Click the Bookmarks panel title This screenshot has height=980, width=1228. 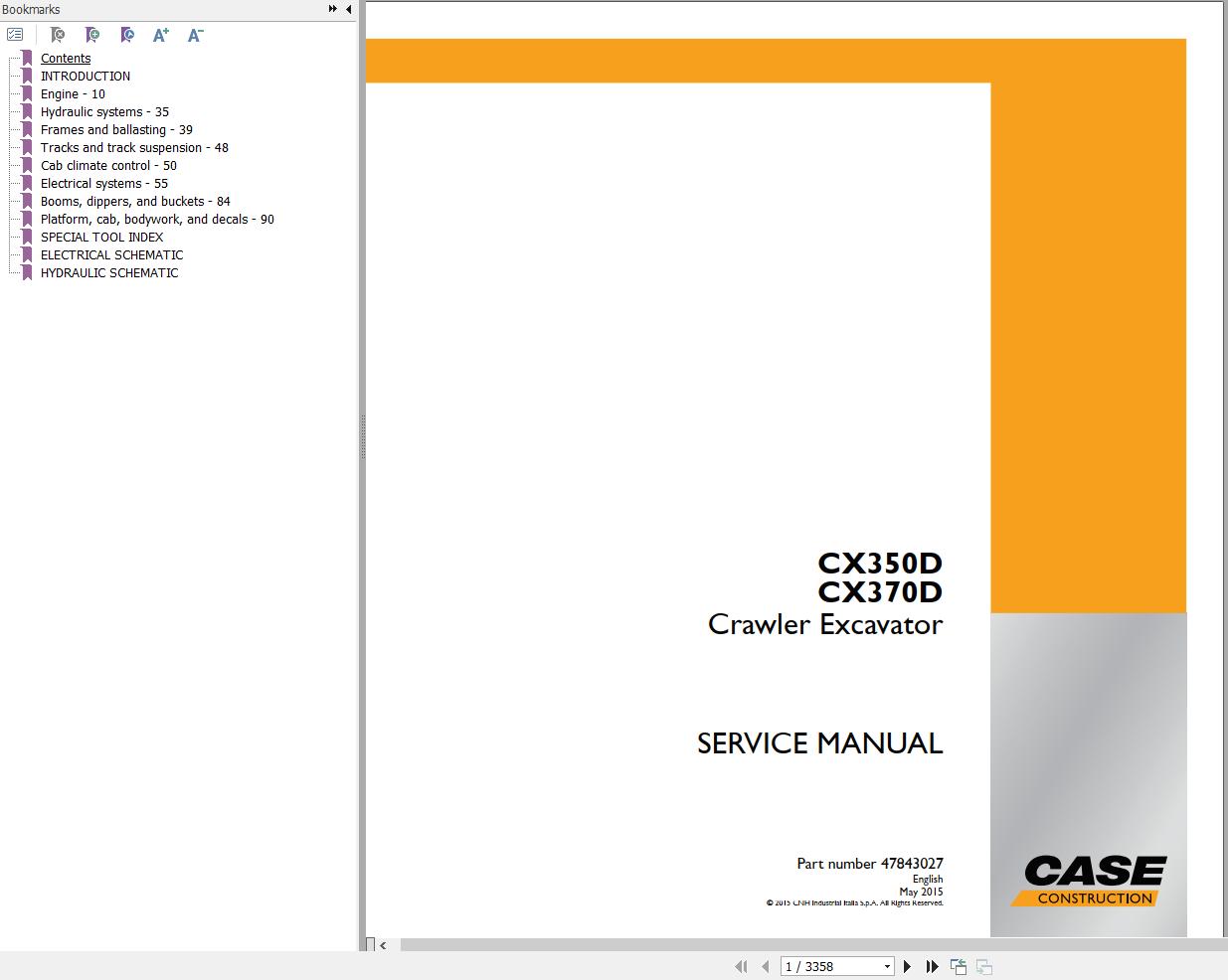tap(31, 9)
